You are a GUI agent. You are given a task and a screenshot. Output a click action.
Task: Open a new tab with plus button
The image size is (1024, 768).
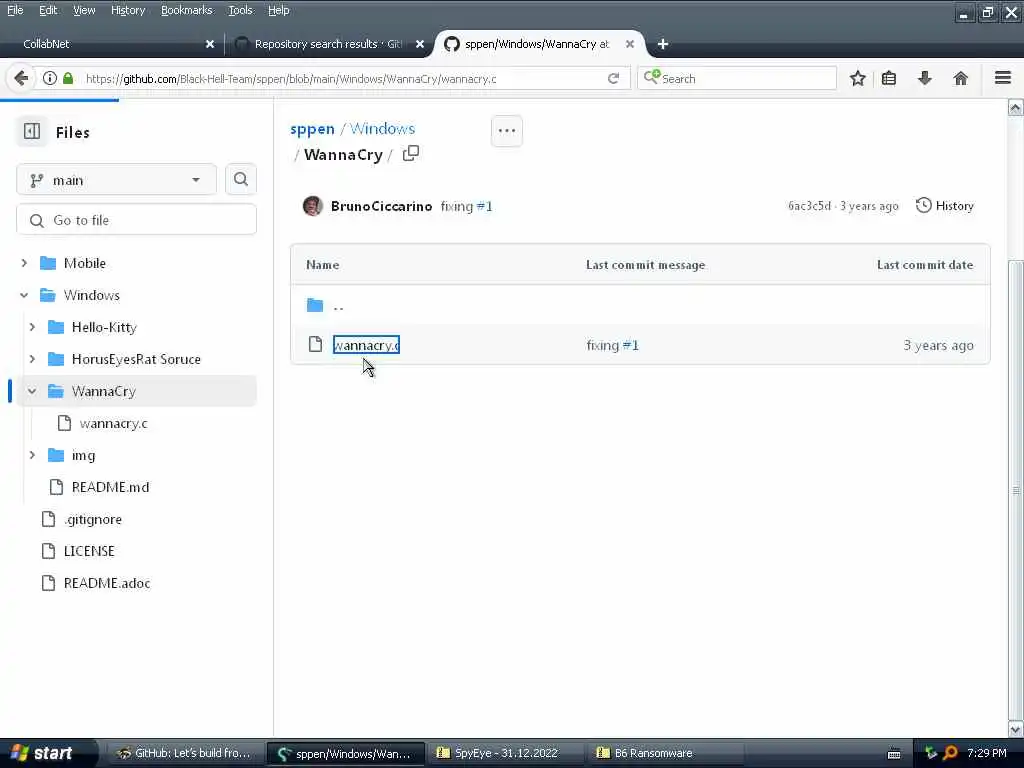(663, 44)
